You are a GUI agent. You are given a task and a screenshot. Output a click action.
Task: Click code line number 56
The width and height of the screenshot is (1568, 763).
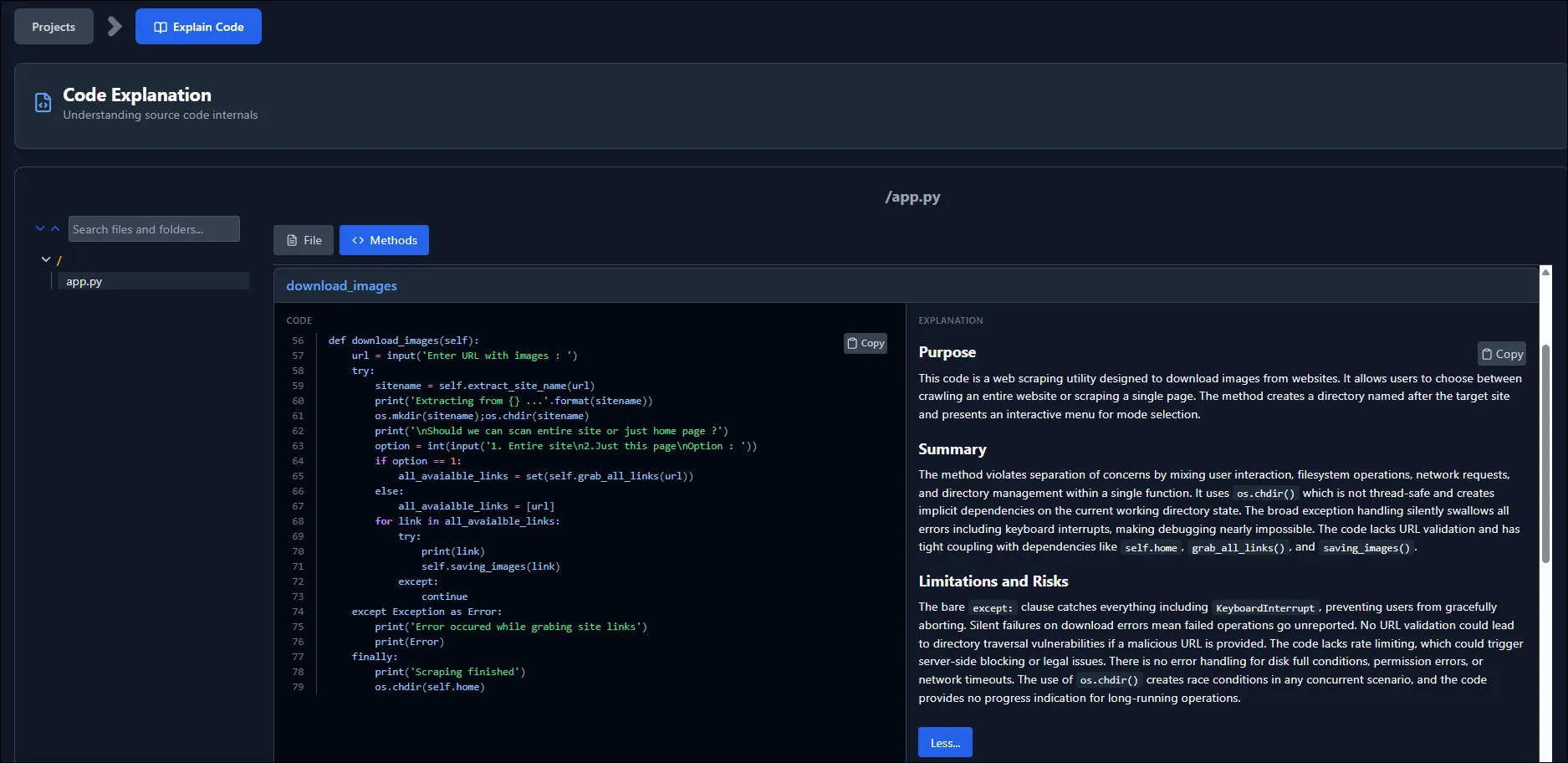coord(298,341)
